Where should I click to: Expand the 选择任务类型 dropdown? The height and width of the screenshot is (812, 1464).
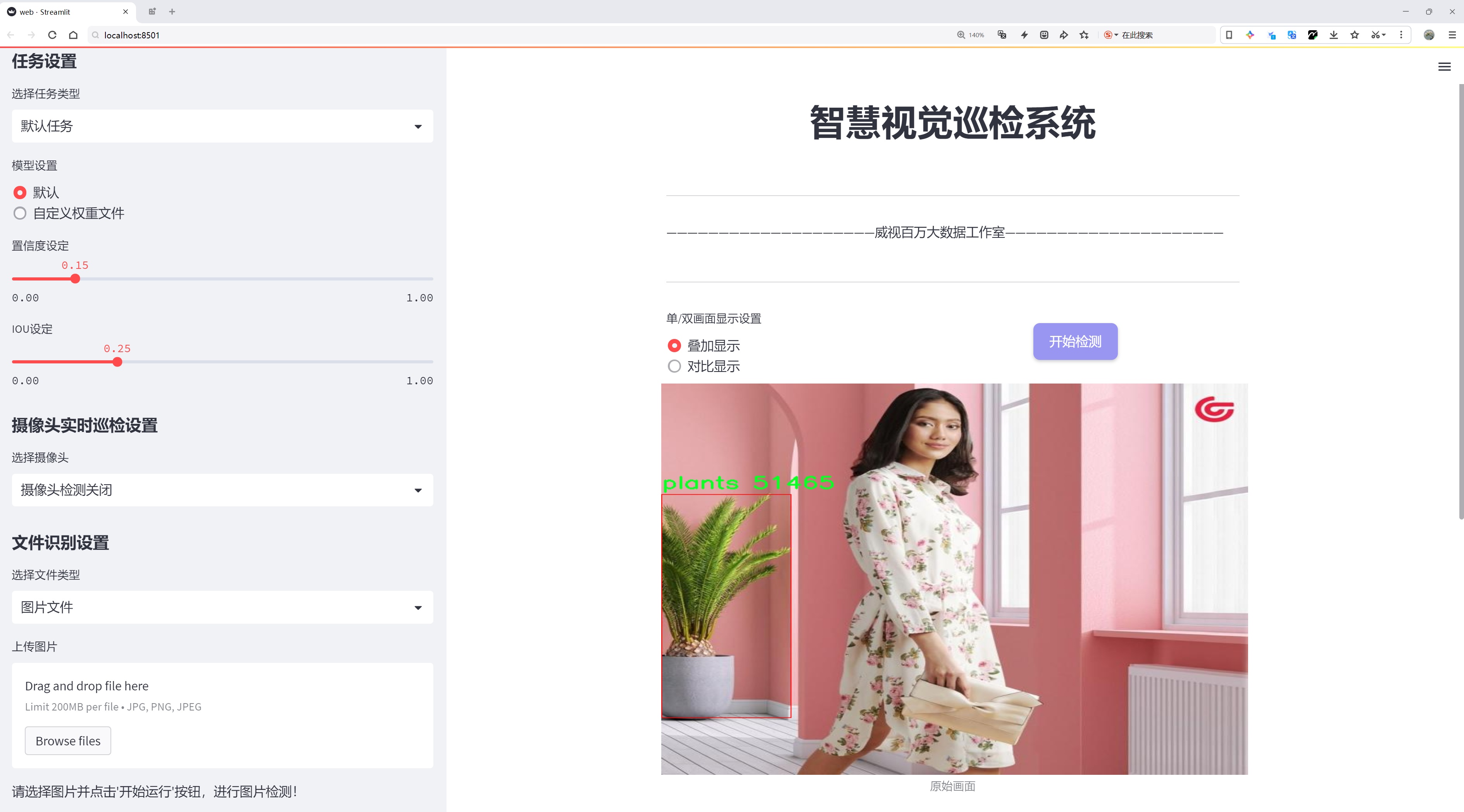click(222, 126)
